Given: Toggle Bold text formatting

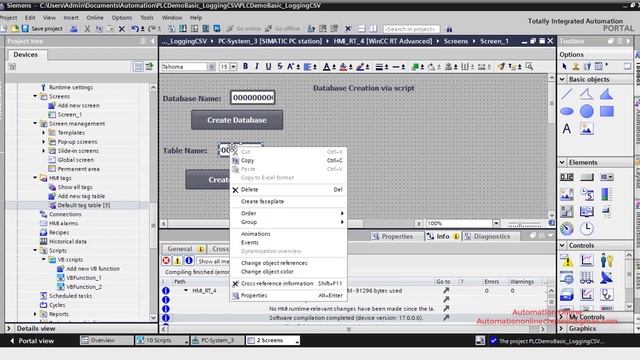Looking at the screenshot, I should point(245,67).
